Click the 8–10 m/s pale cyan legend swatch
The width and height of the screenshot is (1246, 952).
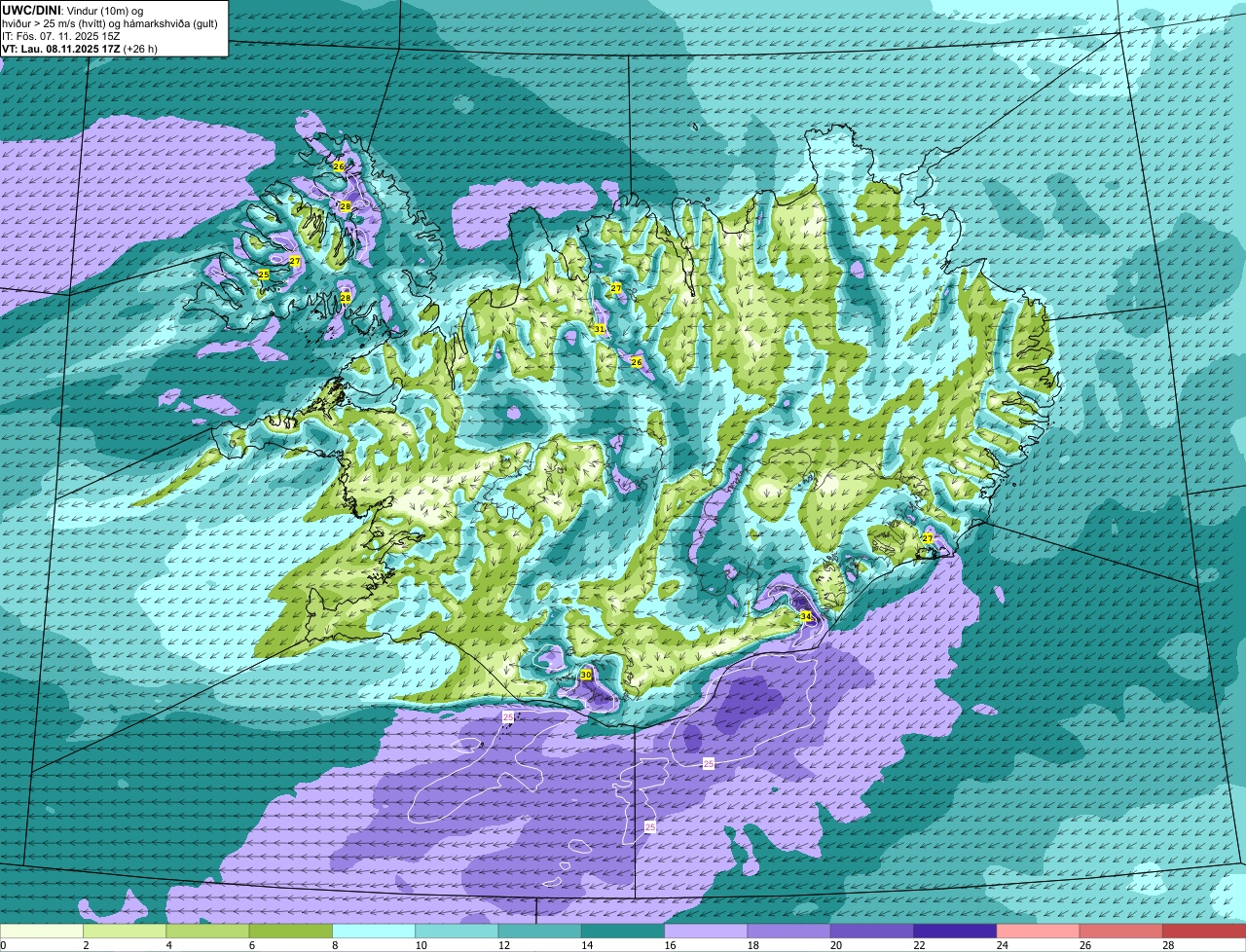pyautogui.click(x=374, y=931)
